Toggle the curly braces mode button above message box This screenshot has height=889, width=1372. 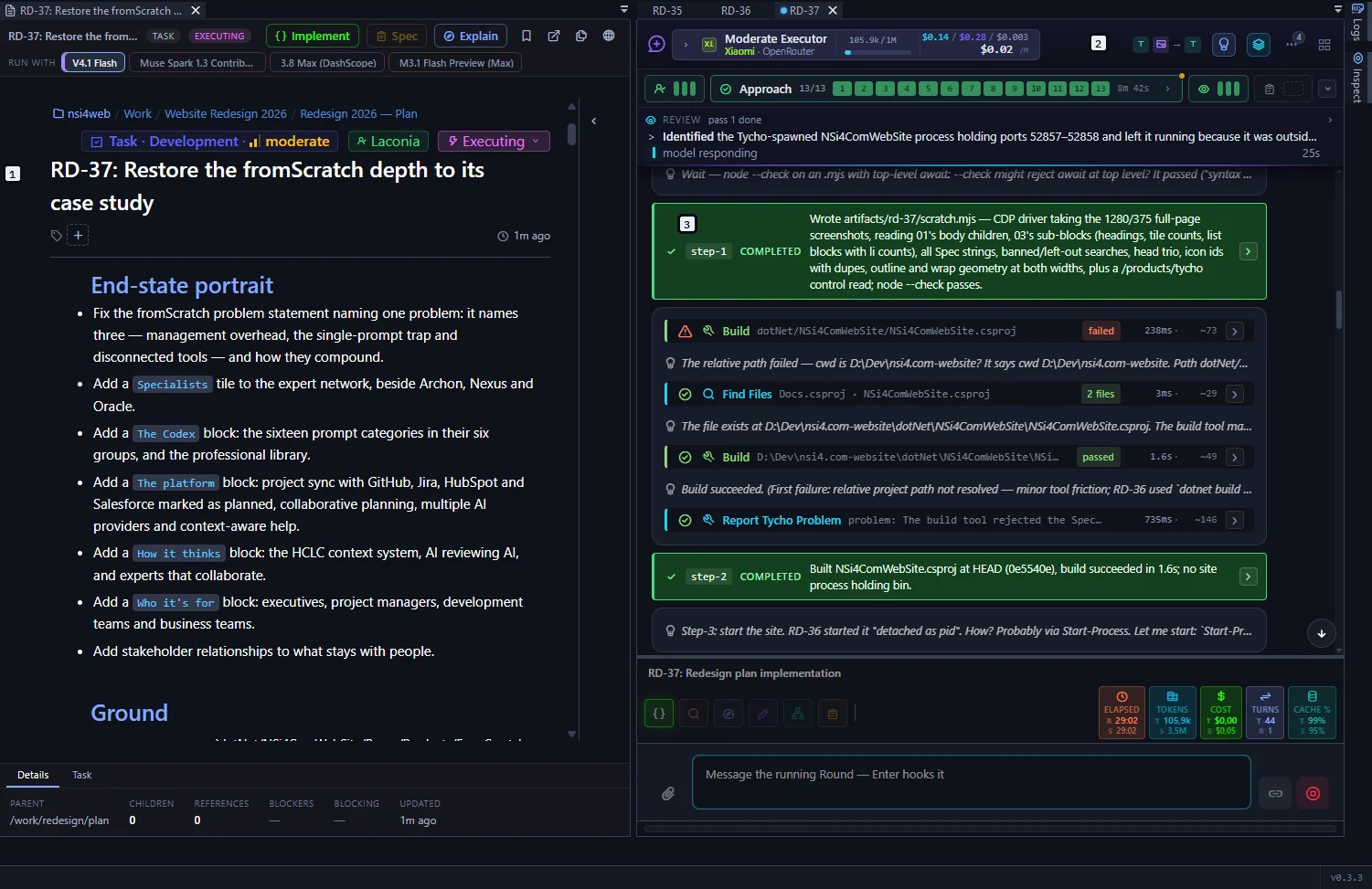(659, 714)
